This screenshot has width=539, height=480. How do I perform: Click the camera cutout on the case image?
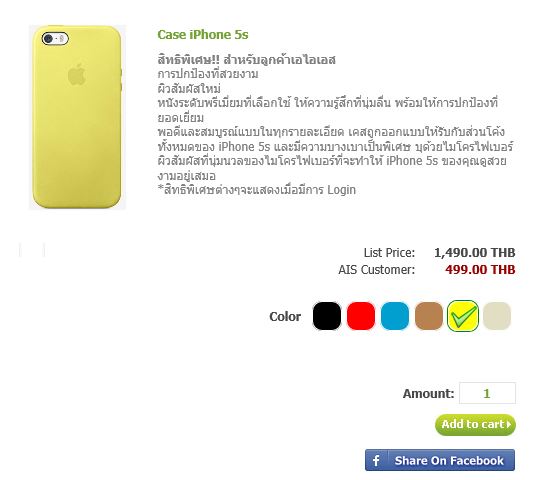(55, 39)
